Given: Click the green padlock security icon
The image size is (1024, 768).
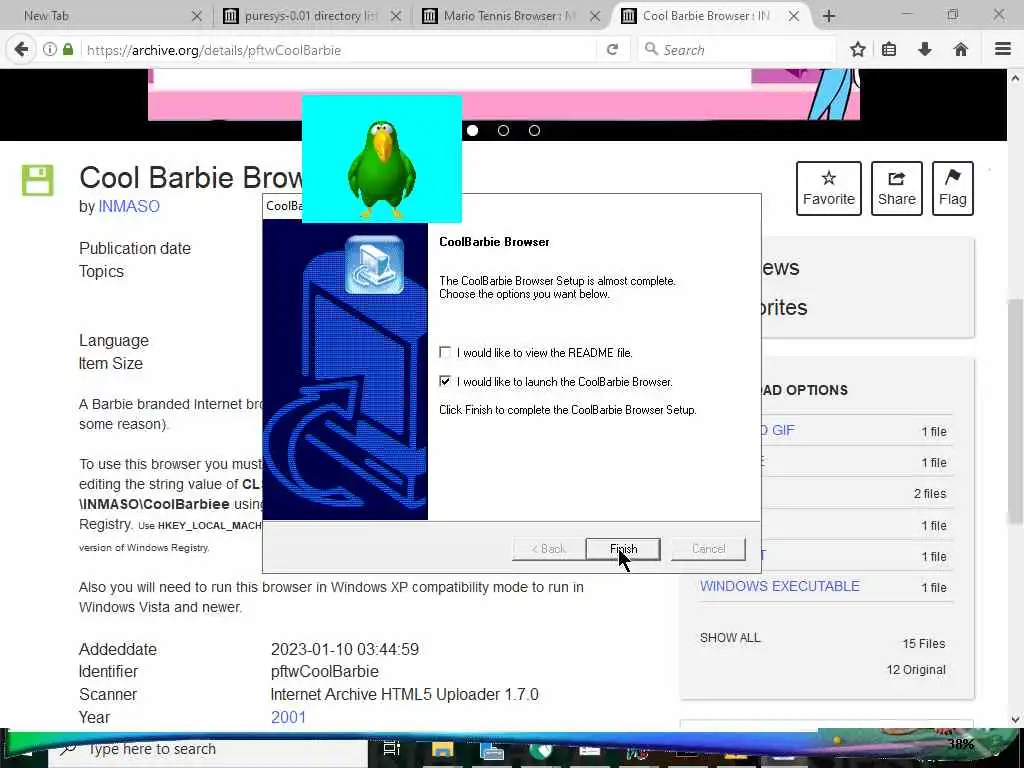Looking at the screenshot, I should (68, 50).
